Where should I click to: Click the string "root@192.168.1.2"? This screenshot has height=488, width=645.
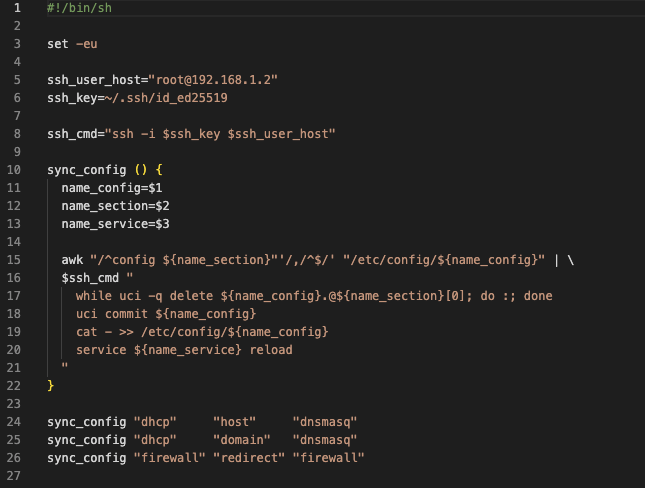tap(213, 80)
